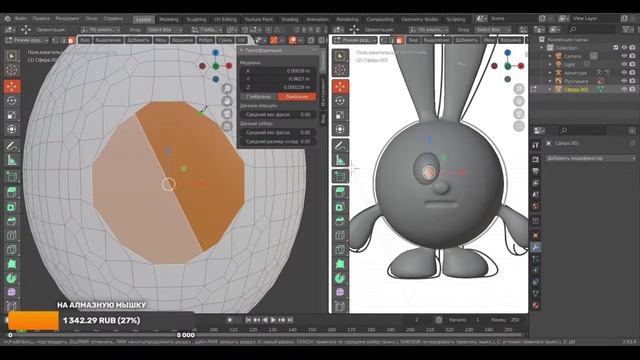Select the Annotate pencil tool in left viewport
The image size is (640, 360).
click(12, 146)
